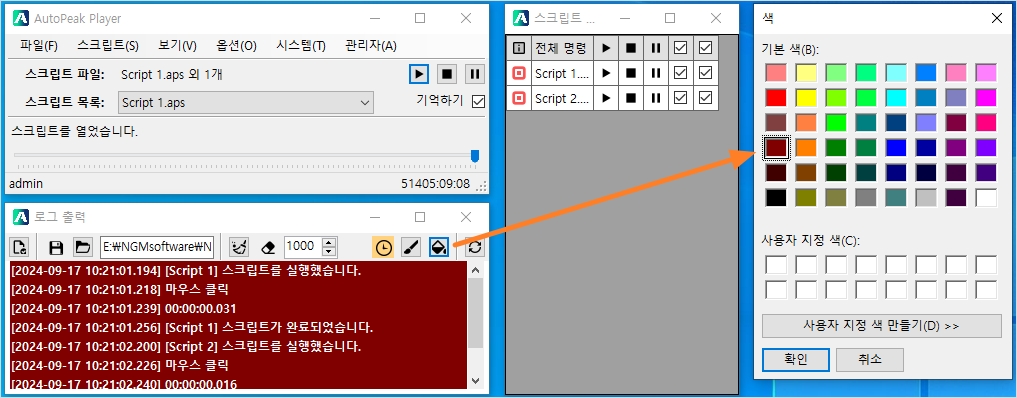The width and height of the screenshot is (1017, 398).
Task: Open the 관리자(A) menu
Action: (371, 45)
